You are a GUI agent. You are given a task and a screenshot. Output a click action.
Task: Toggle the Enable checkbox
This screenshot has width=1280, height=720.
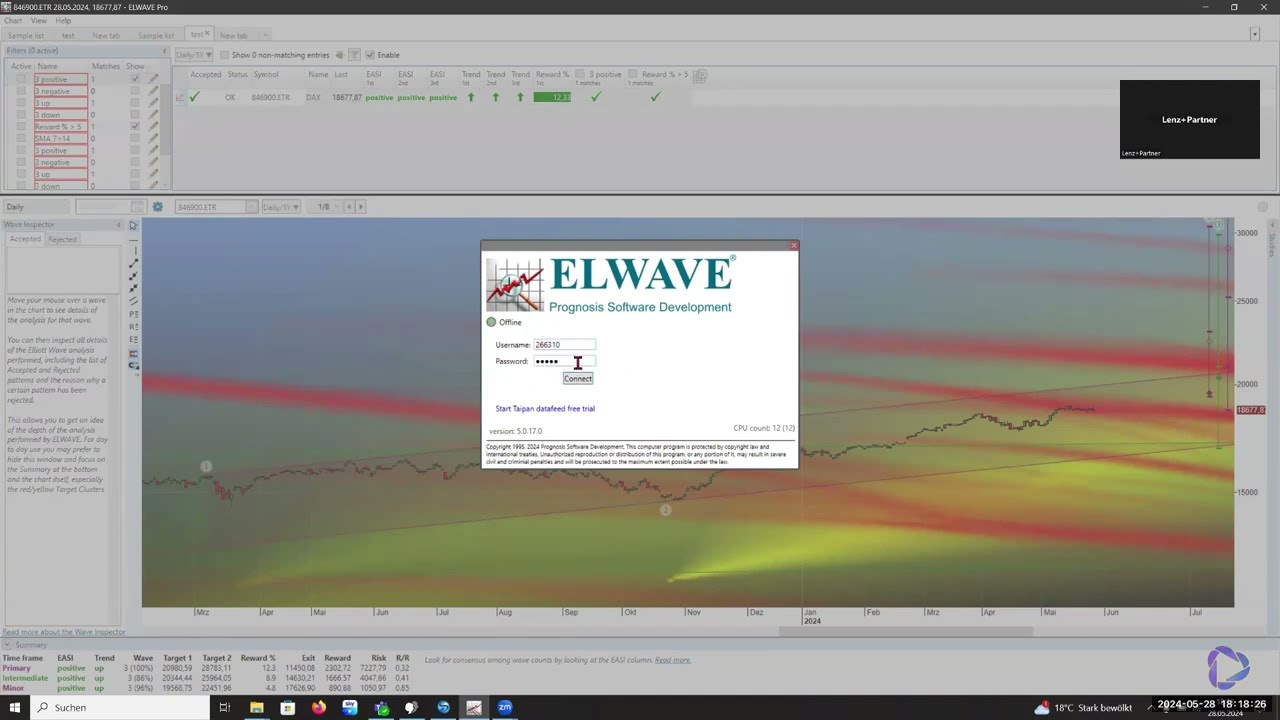(x=370, y=55)
